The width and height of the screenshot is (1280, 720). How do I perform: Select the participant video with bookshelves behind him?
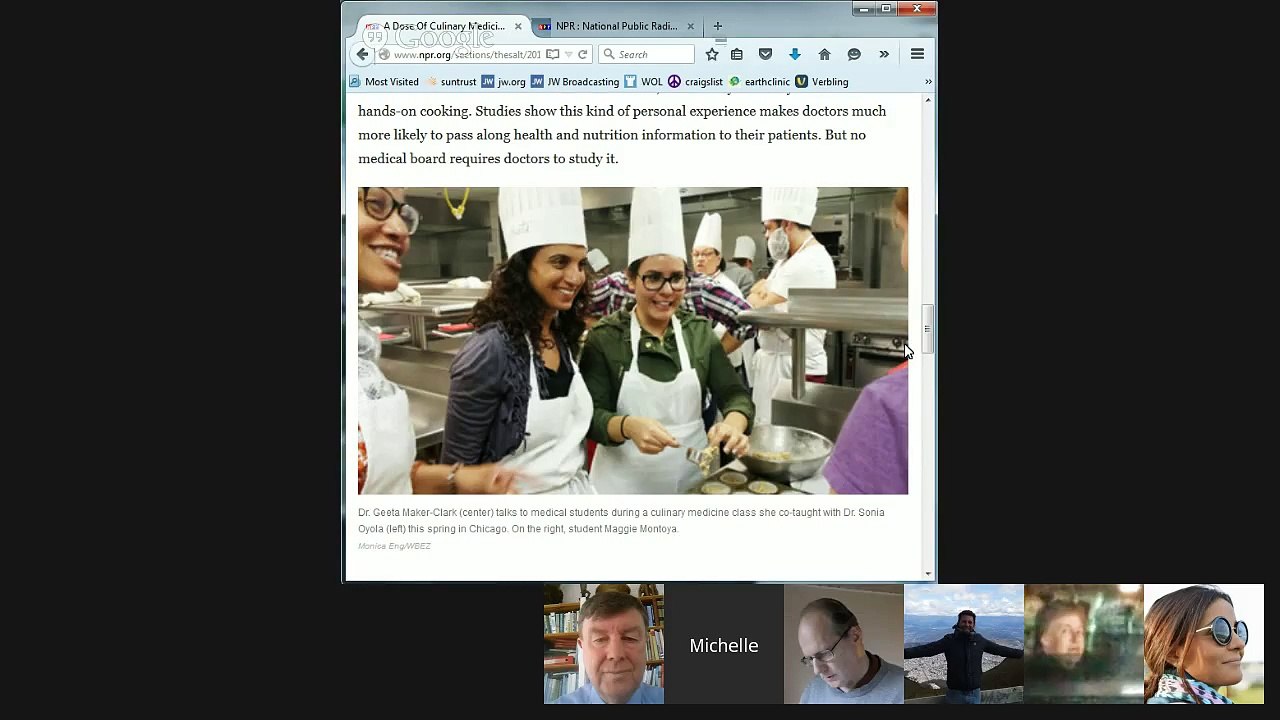point(604,644)
